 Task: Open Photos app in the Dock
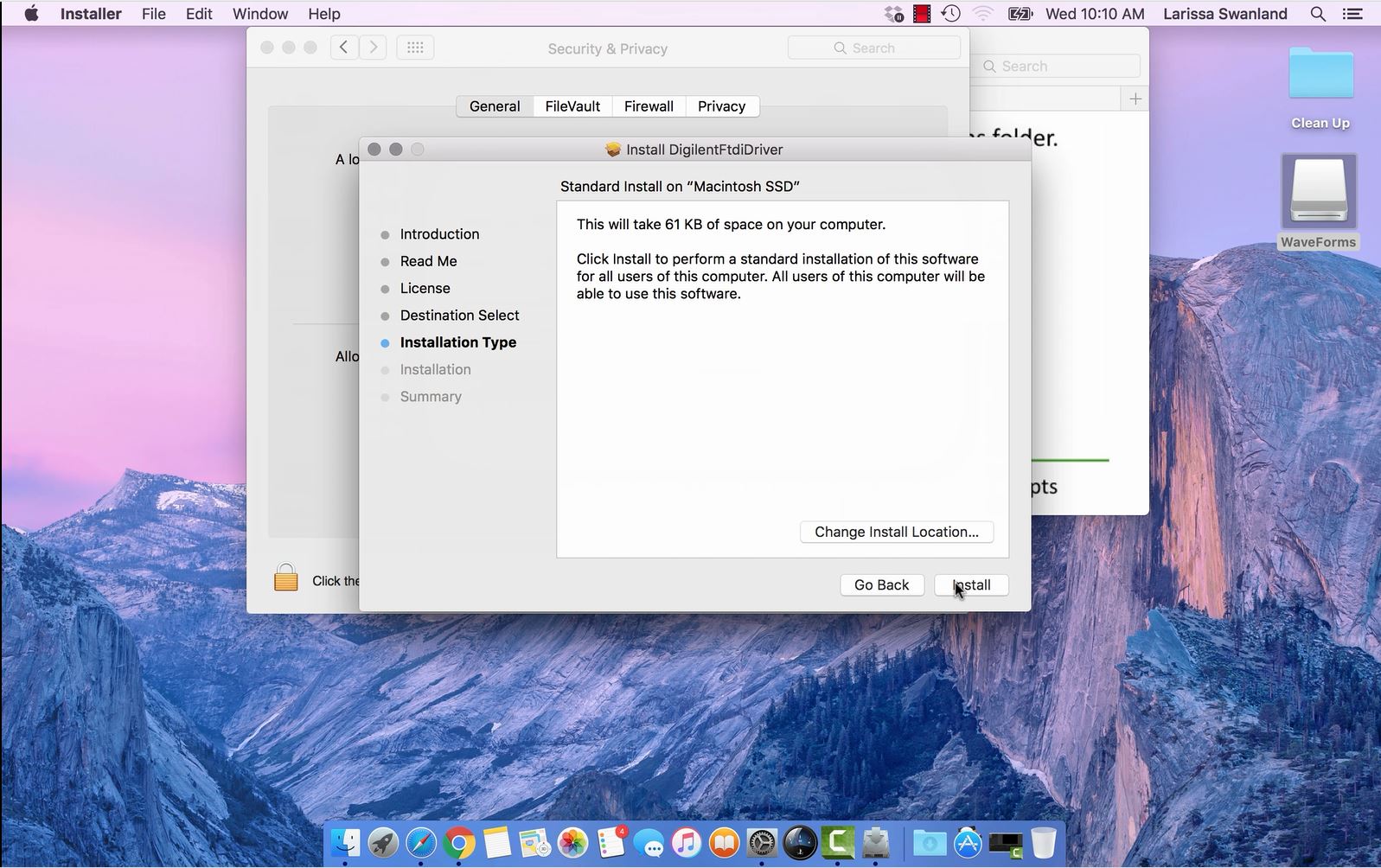[572, 842]
